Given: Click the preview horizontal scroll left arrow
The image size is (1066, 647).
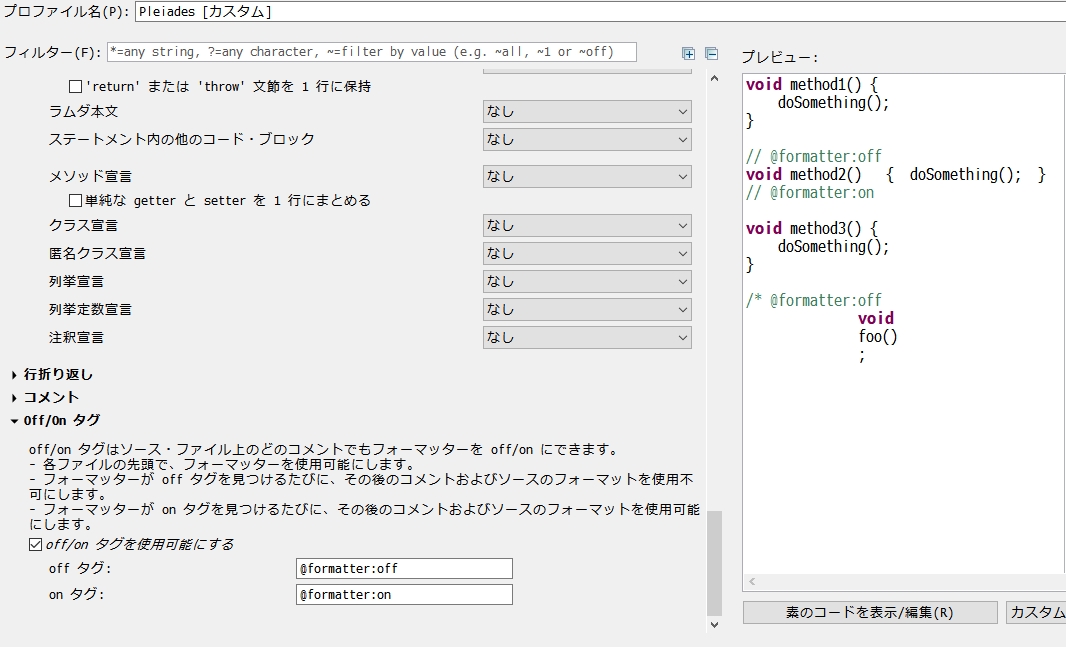Looking at the screenshot, I should coord(752,581).
